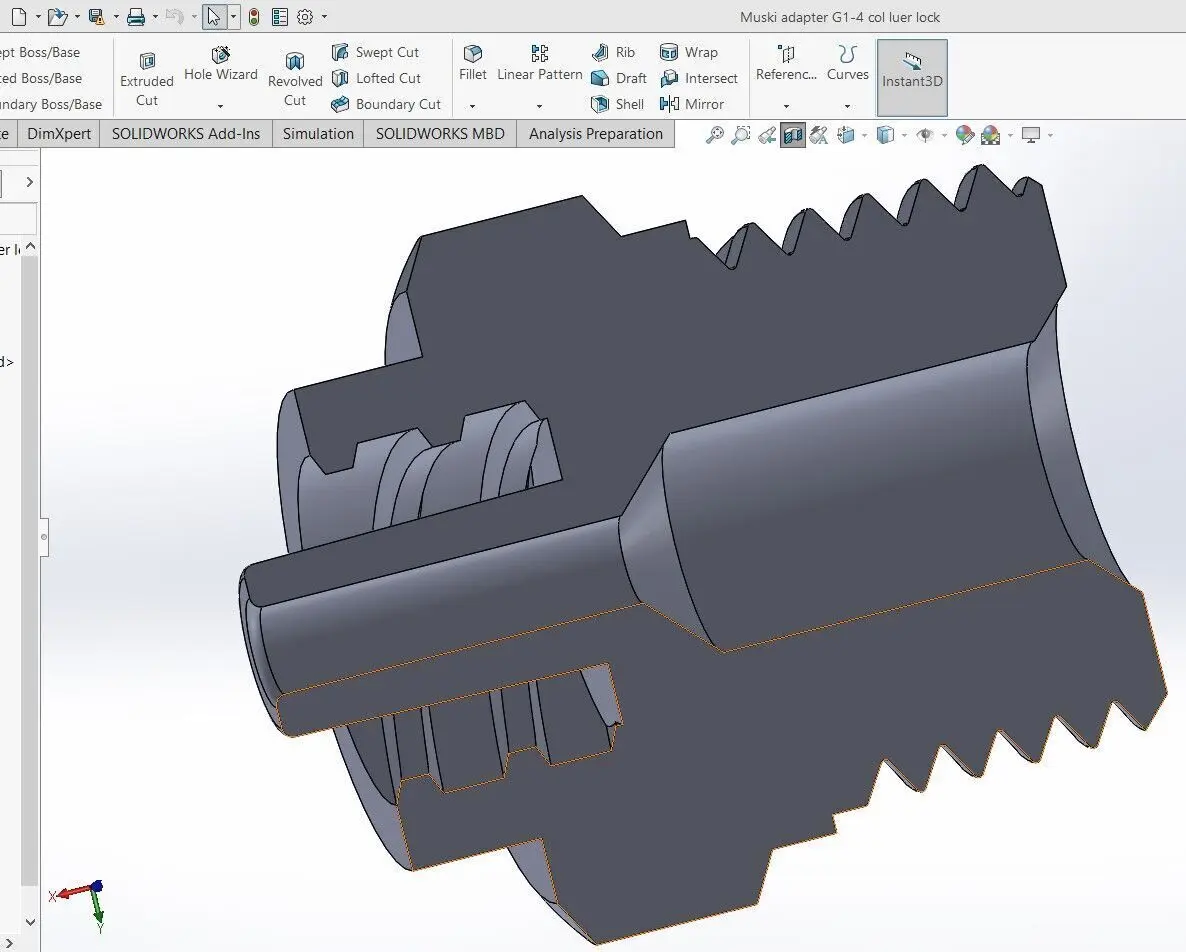Expand the Curves dropdown arrow
The height and width of the screenshot is (952, 1186).
pos(847,106)
